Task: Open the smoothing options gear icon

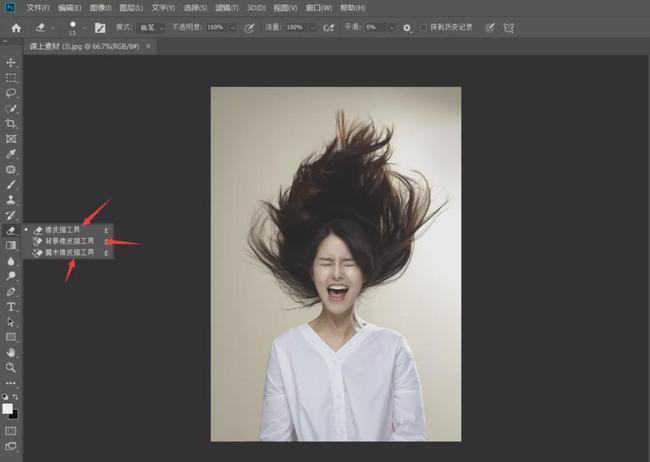Action: pos(407,28)
